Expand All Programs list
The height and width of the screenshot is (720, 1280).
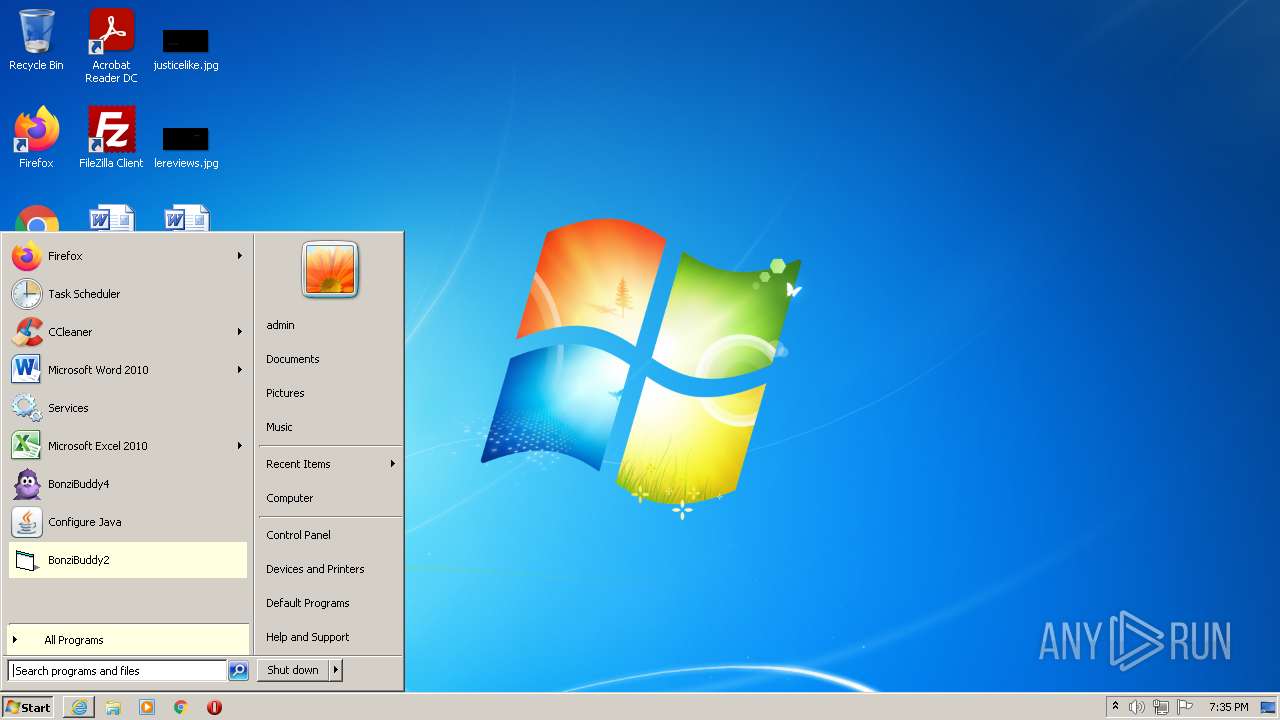127,640
